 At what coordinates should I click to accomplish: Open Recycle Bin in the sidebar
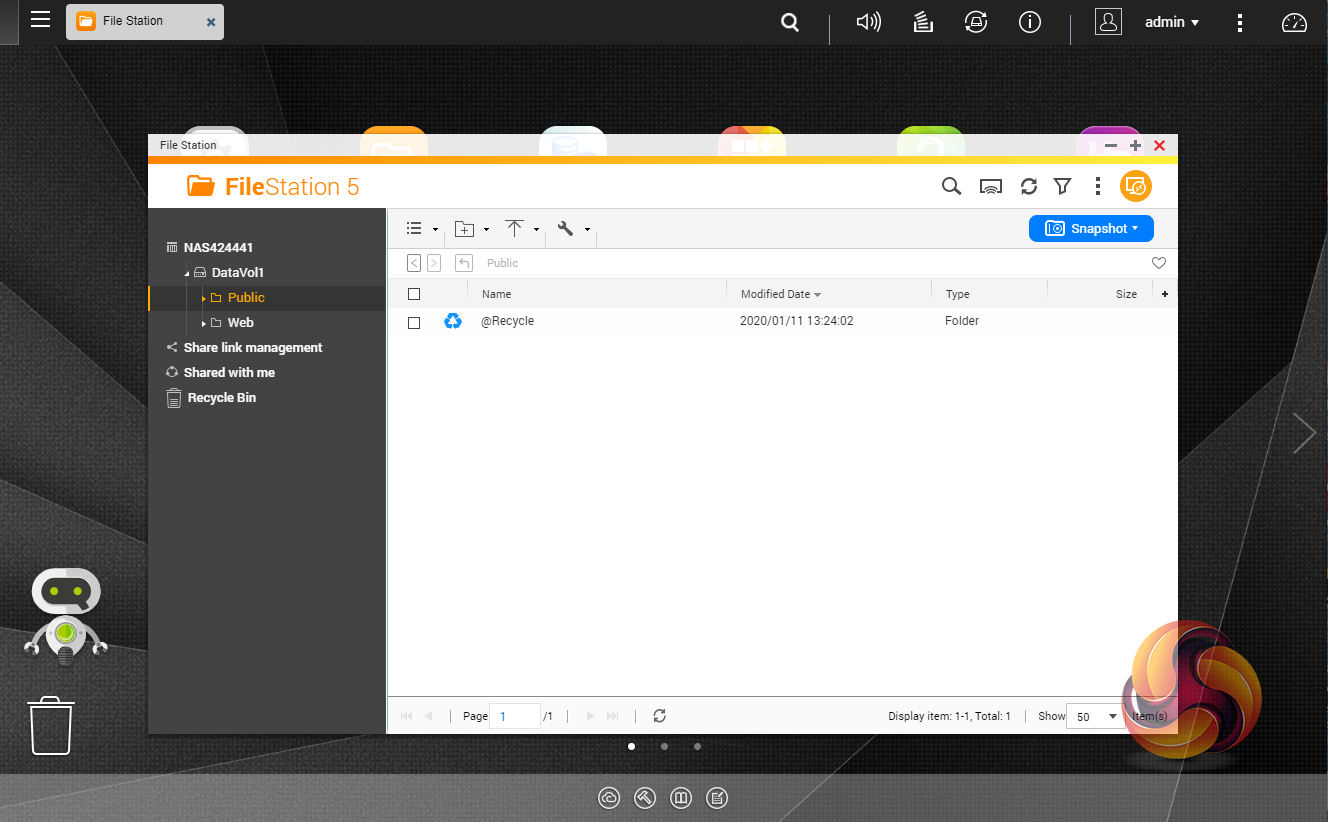[x=222, y=398]
